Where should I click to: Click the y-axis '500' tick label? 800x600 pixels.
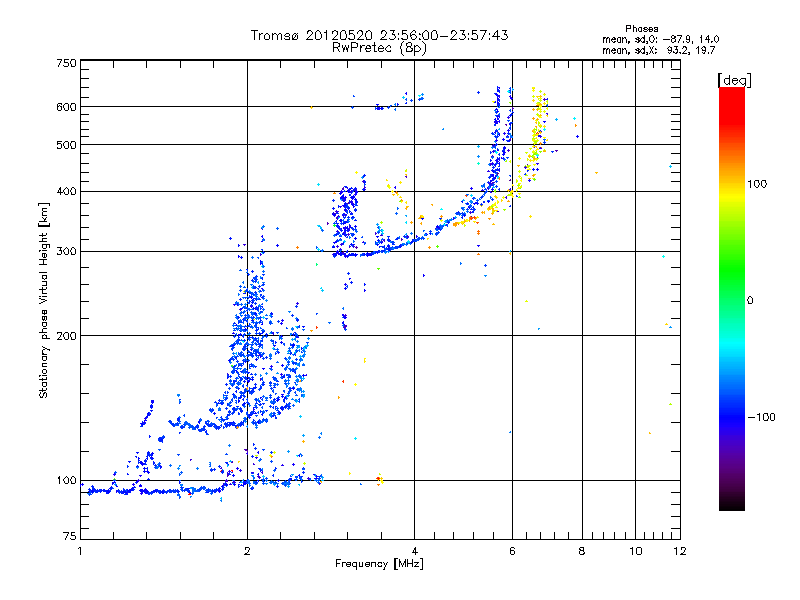(x=67, y=145)
